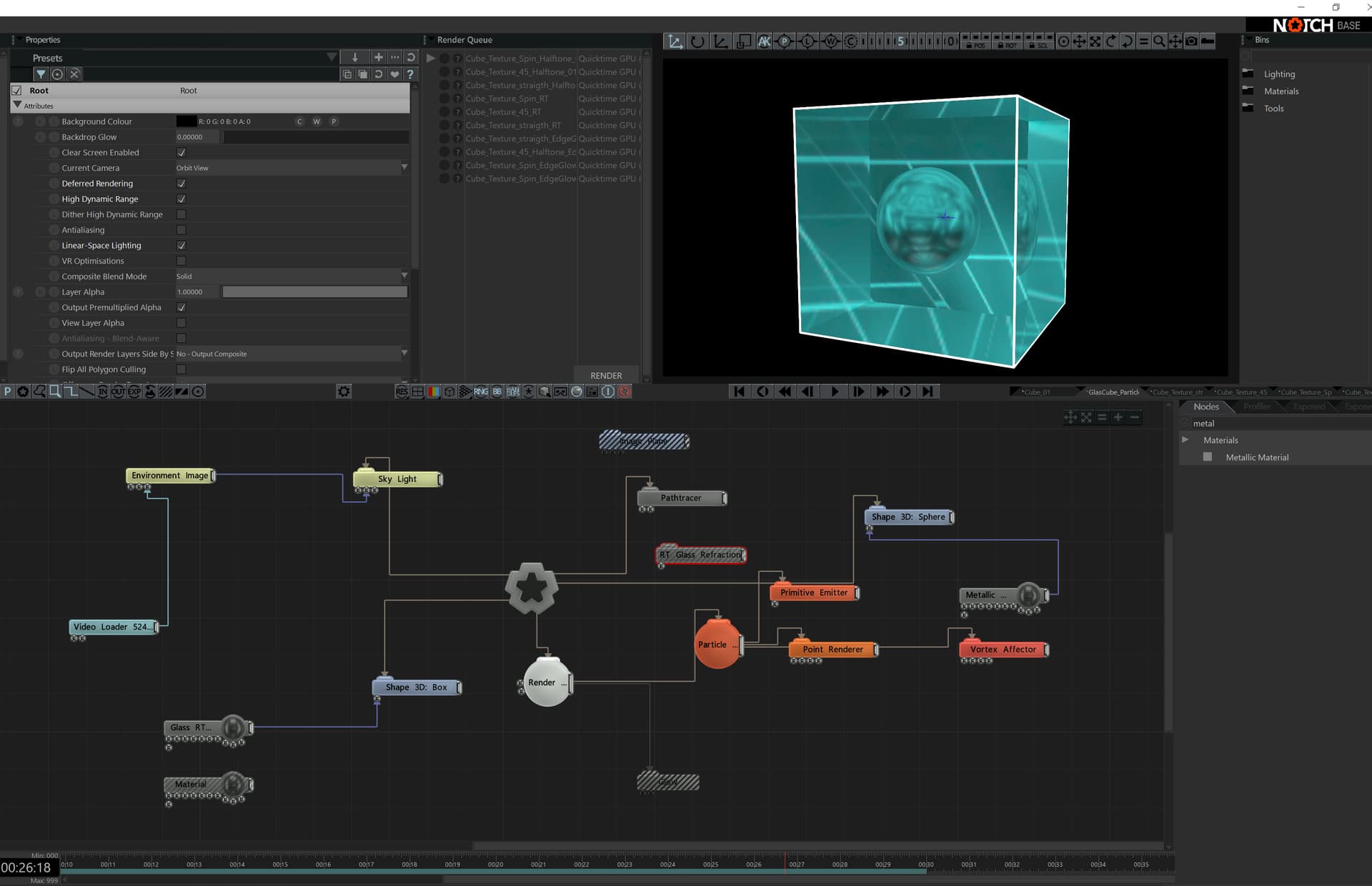Enable the Antialiasing checkbox
This screenshot has height=886, width=1372.
pos(181,230)
